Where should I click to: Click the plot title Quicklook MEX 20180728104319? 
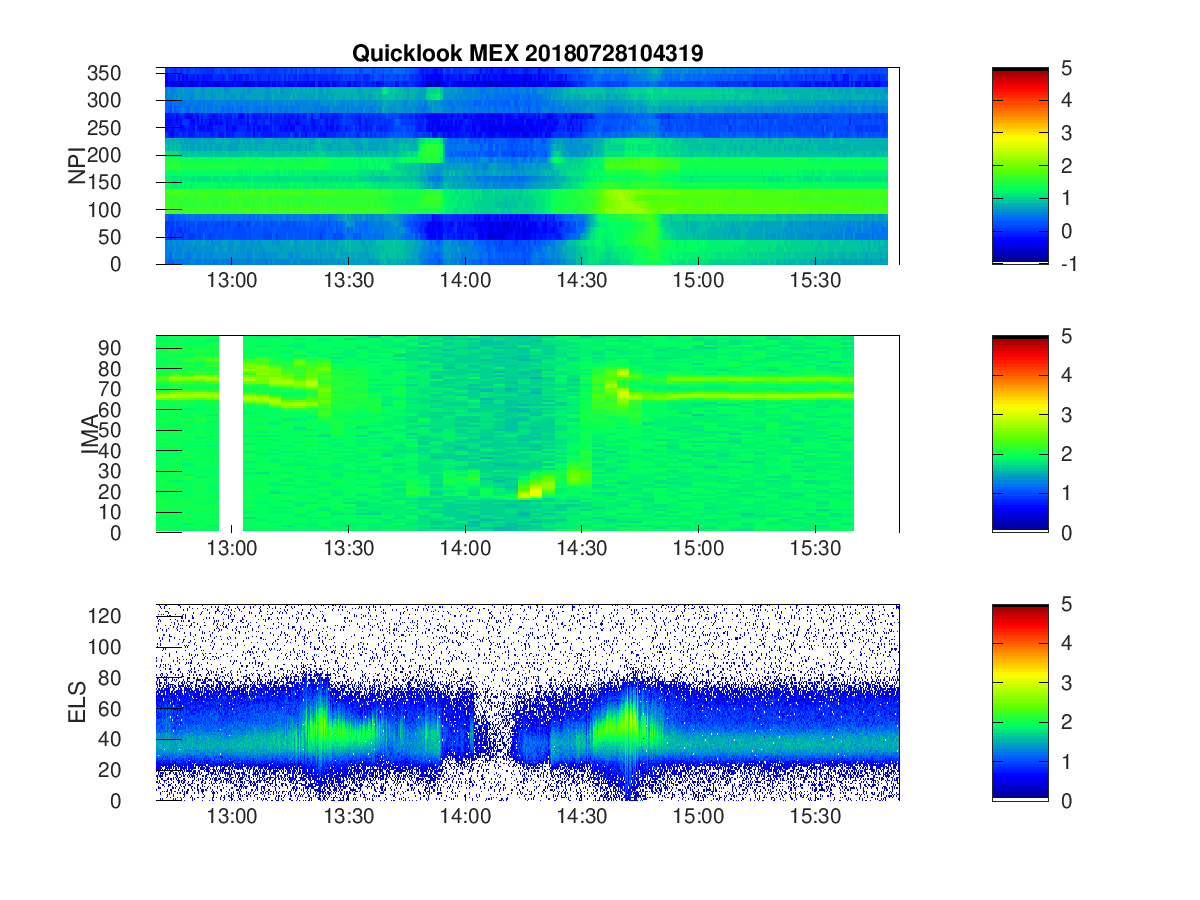(527, 54)
